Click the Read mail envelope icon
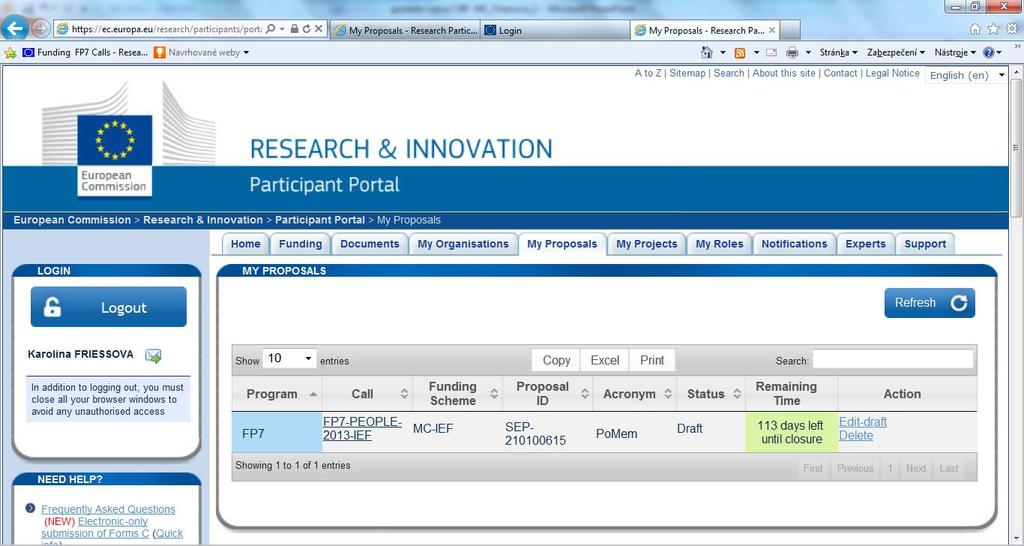The height and width of the screenshot is (546, 1024). [771, 52]
